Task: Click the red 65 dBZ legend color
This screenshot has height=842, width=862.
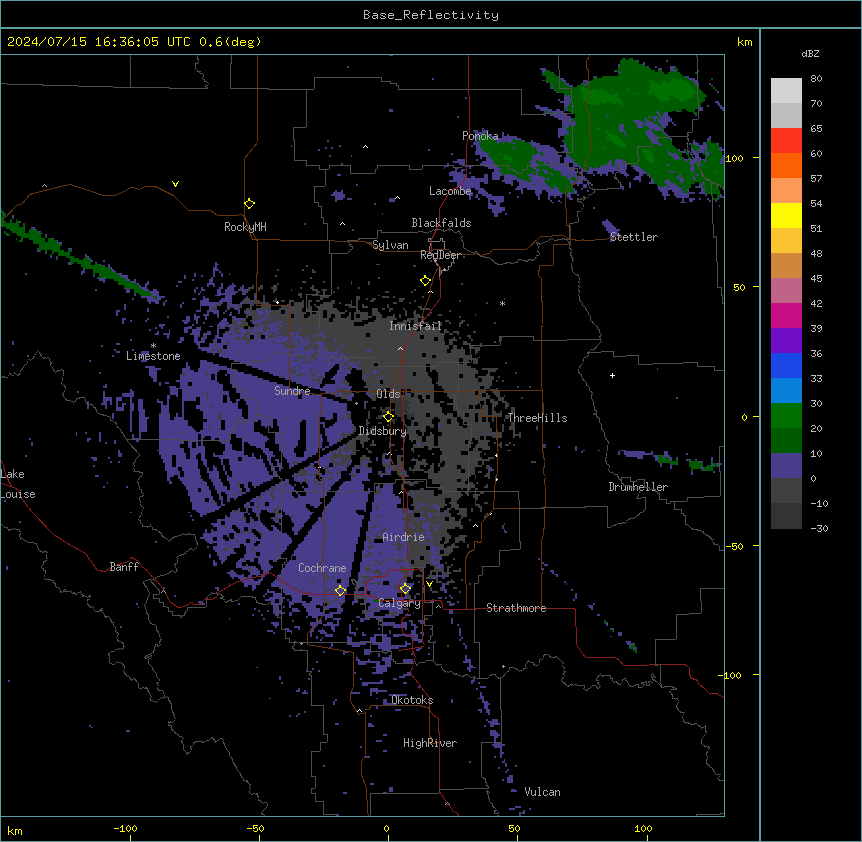Action: pos(786,141)
